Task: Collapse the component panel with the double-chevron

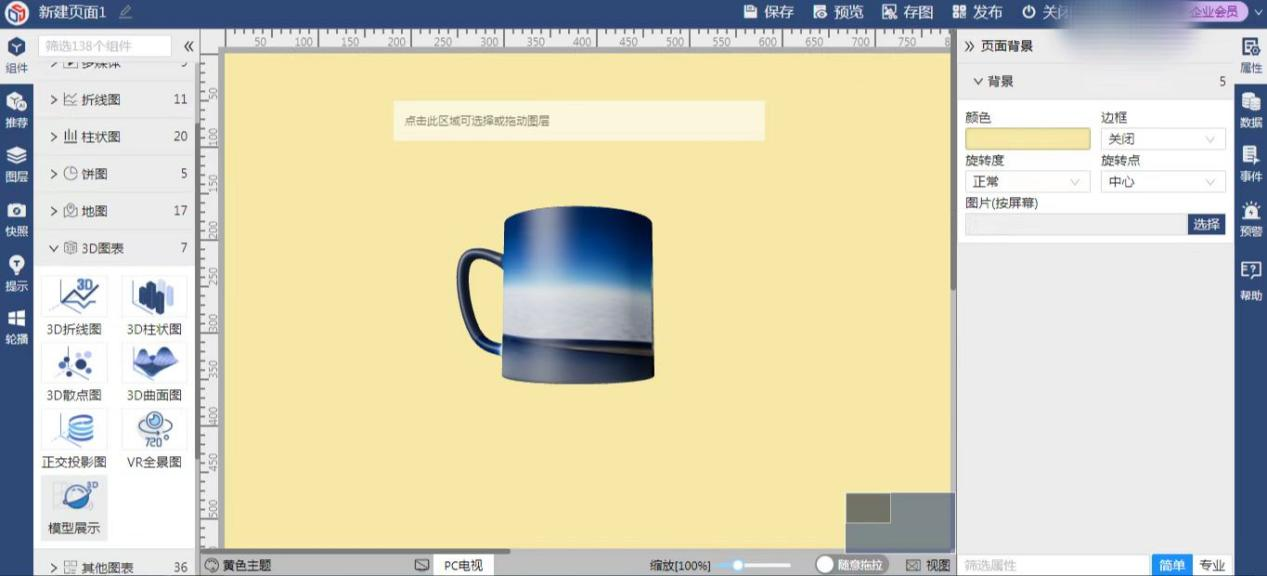Action: 188,46
